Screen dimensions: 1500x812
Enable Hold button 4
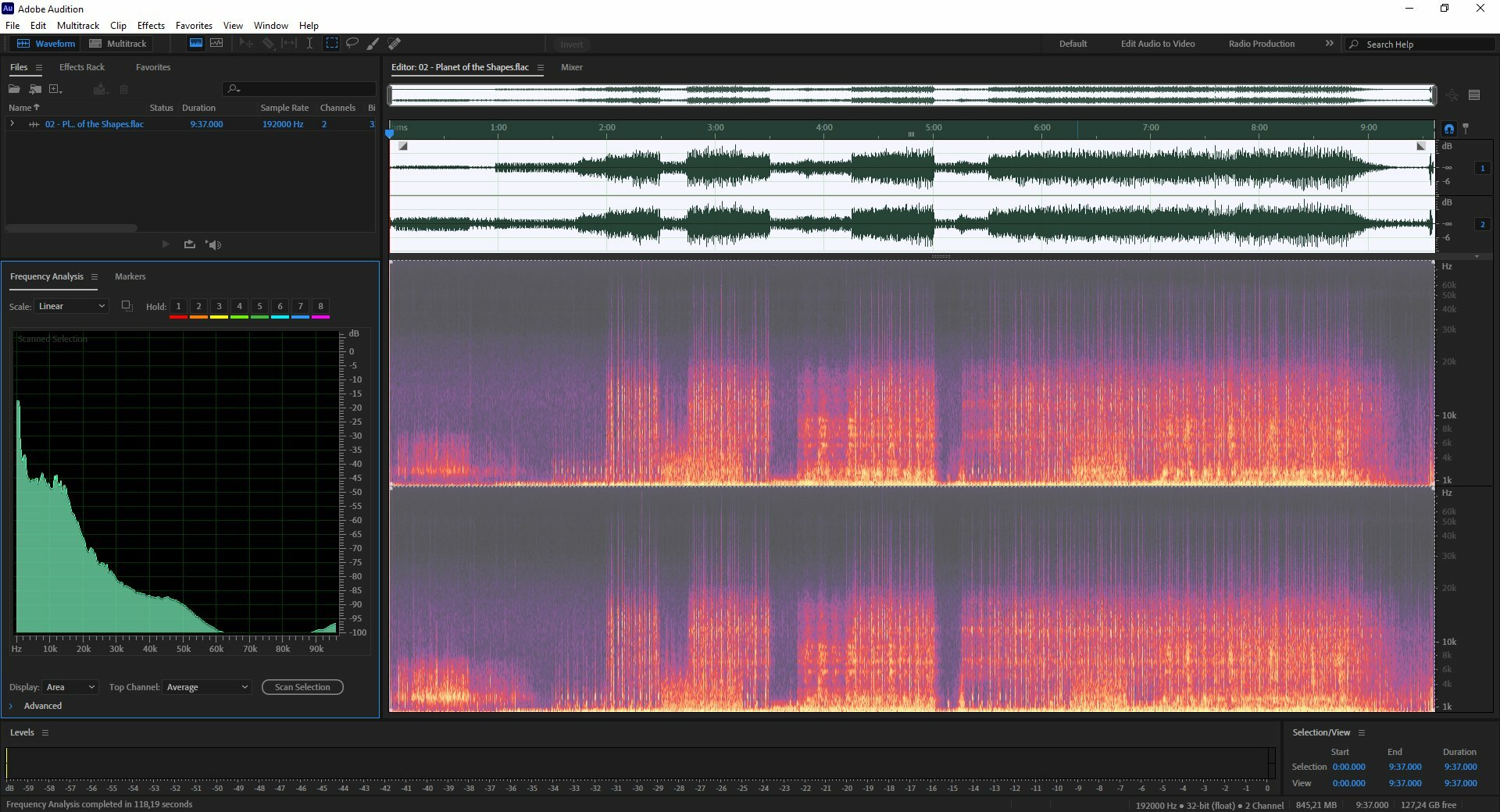click(239, 306)
